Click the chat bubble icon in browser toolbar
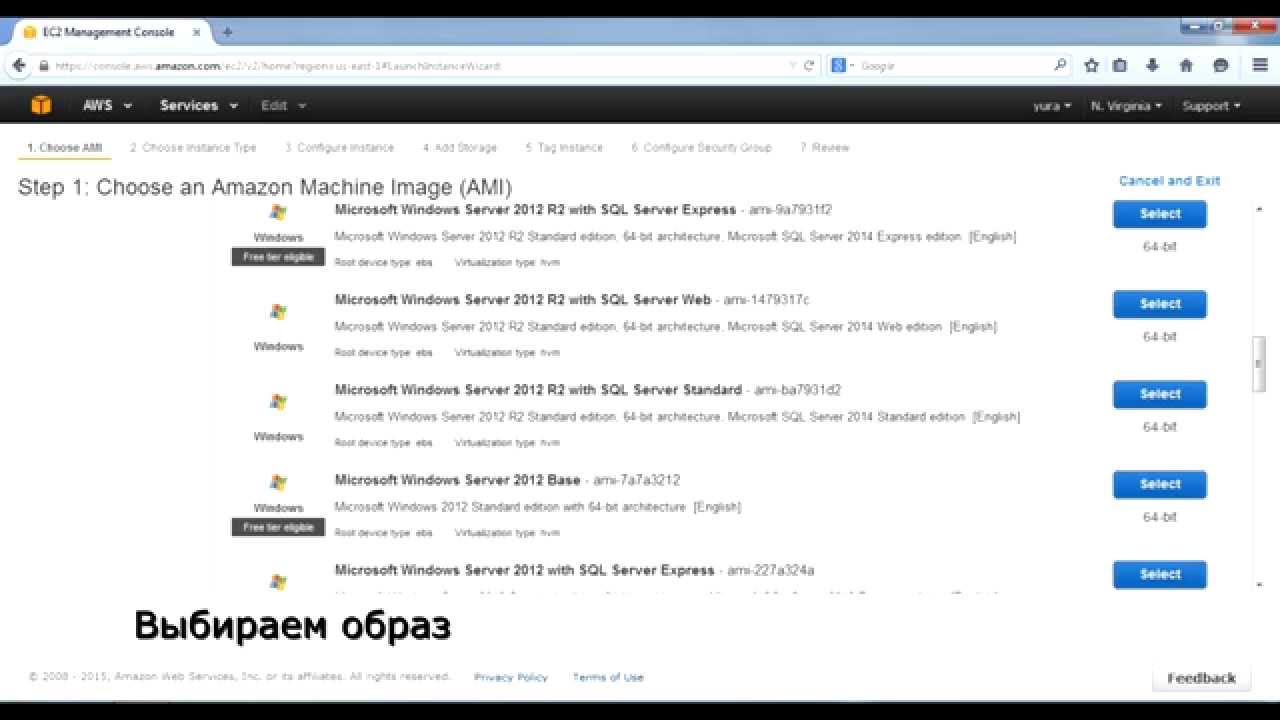Image resolution: width=1280 pixels, height=720 pixels. pos(1220,65)
